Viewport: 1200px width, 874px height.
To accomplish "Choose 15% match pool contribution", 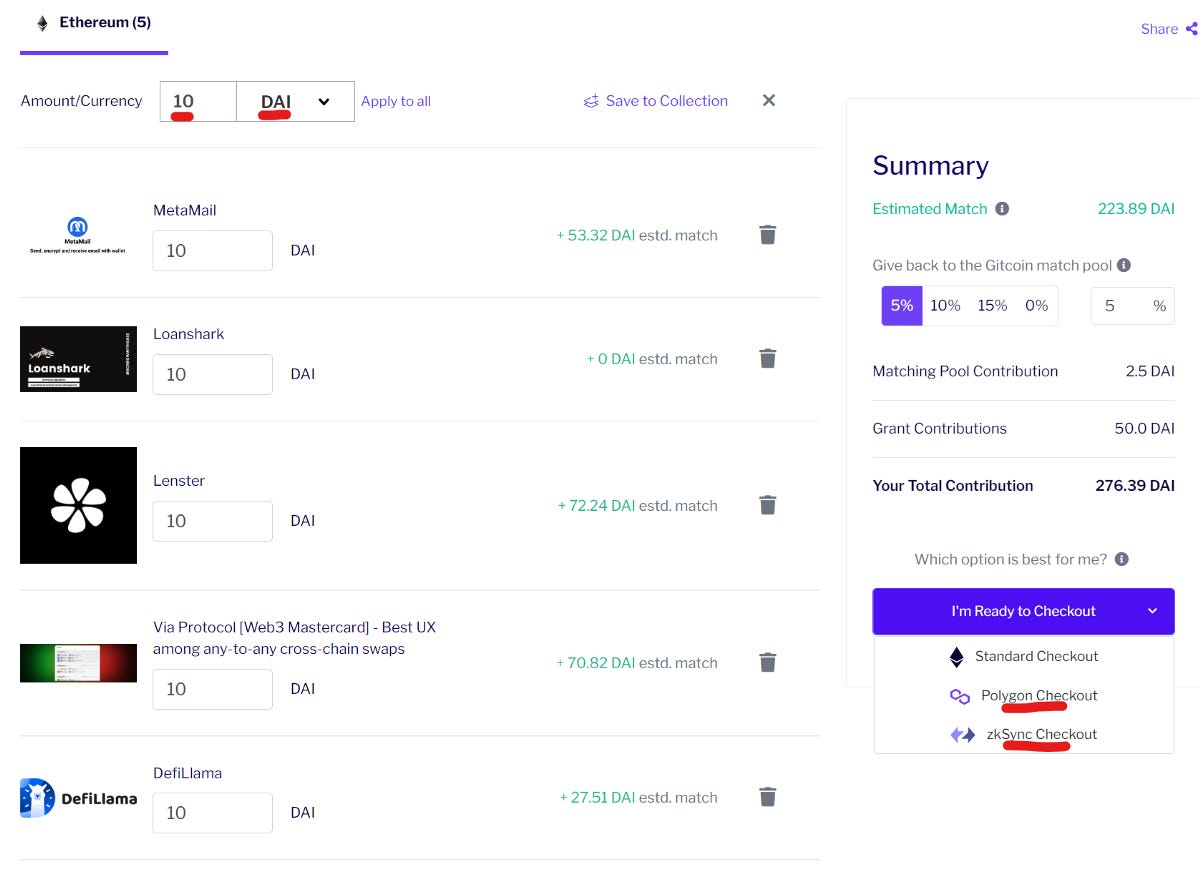I will (x=992, y=306).
